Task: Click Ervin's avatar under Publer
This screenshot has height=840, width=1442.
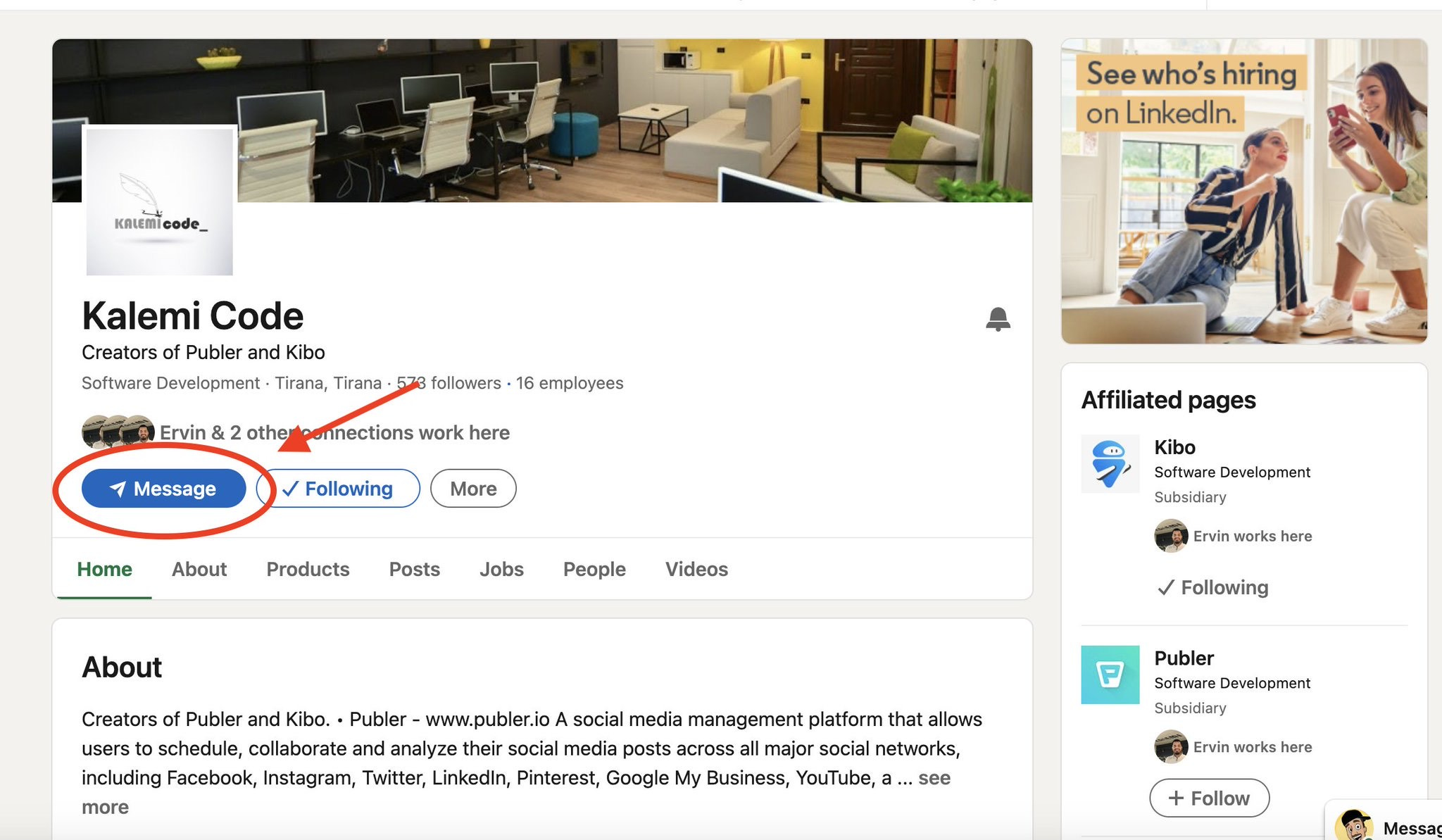Action: tap(1171, 746)
